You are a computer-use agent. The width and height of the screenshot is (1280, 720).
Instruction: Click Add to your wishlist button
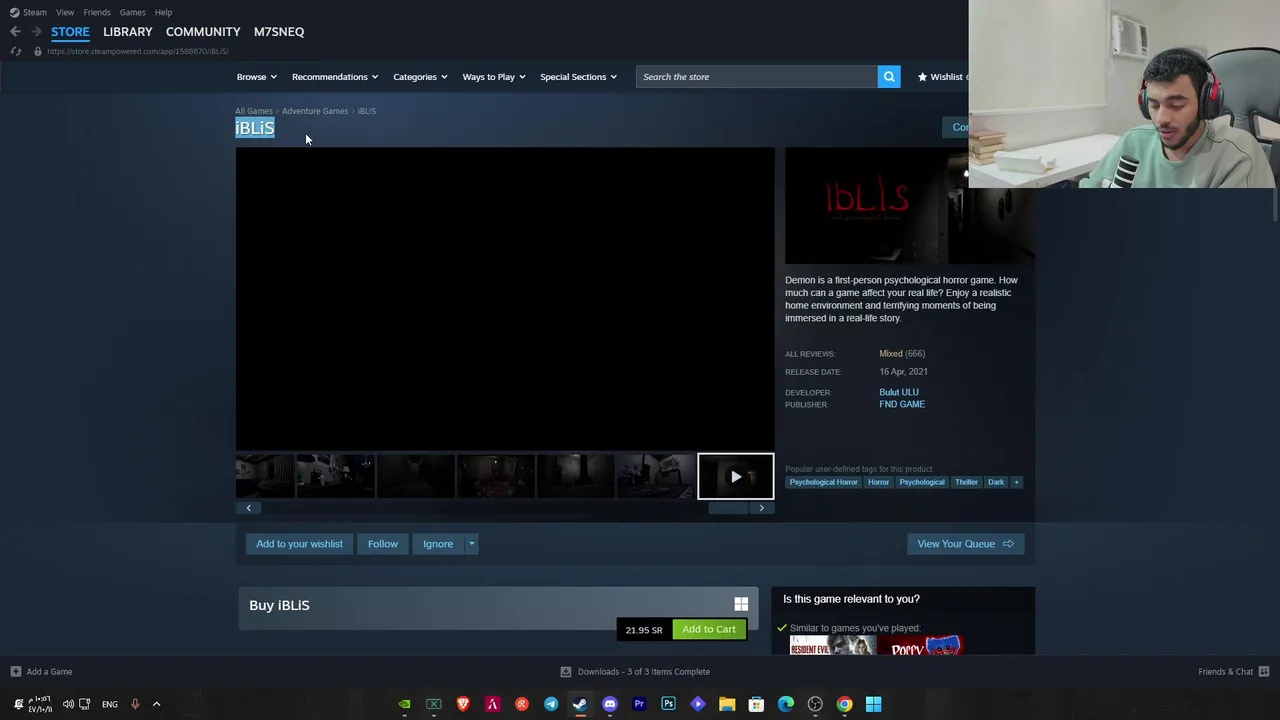tap(299, 544)
